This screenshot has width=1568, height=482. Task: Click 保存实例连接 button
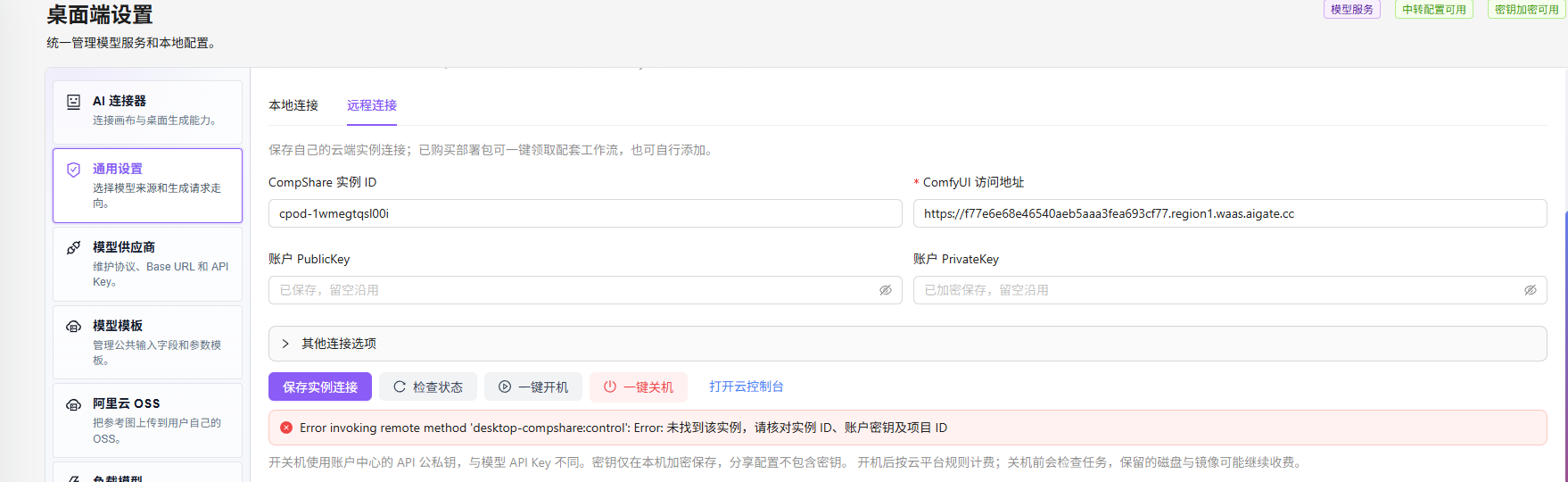pos(320,386)
